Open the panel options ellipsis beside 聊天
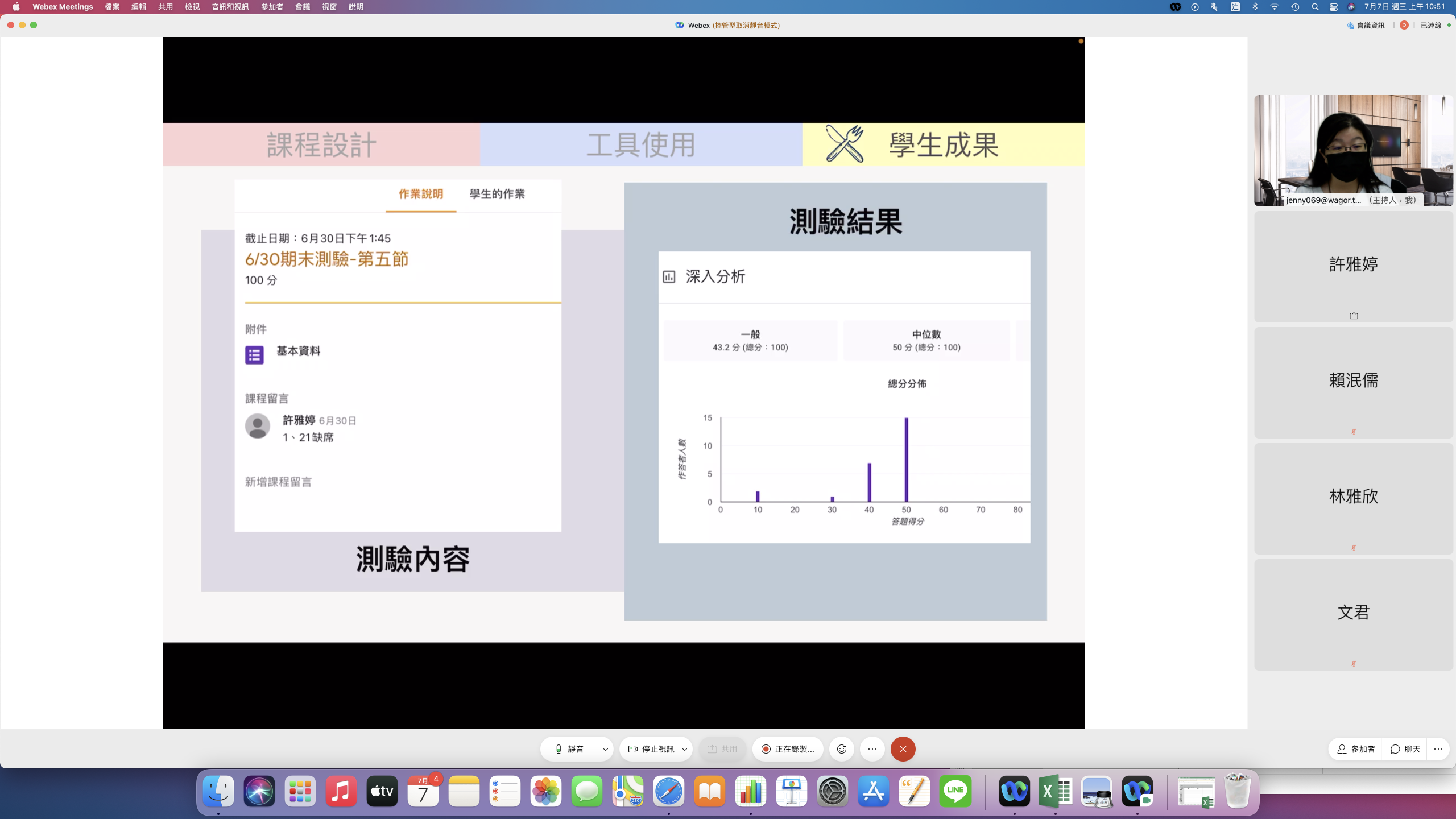The image size is (1456, 819). point(1438,749)
